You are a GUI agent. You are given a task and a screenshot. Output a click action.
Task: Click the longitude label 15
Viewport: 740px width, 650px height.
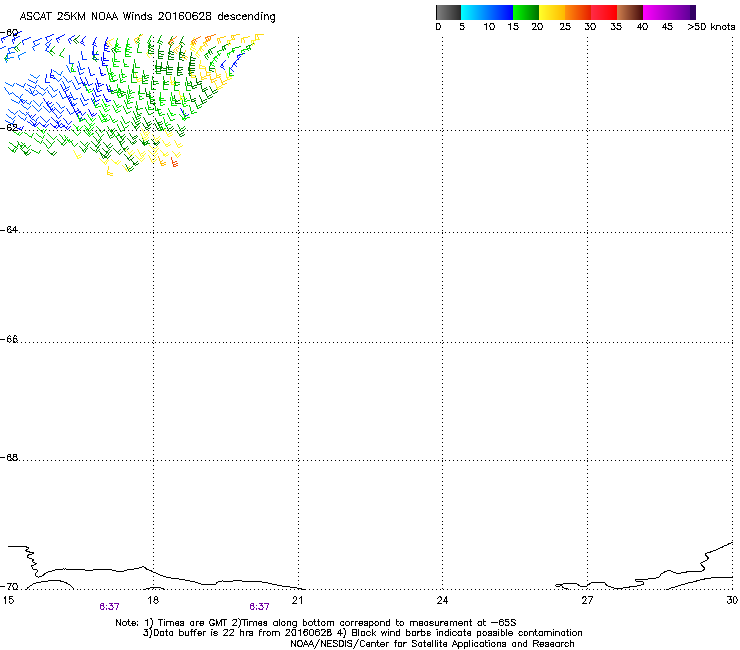pos(8,600)
